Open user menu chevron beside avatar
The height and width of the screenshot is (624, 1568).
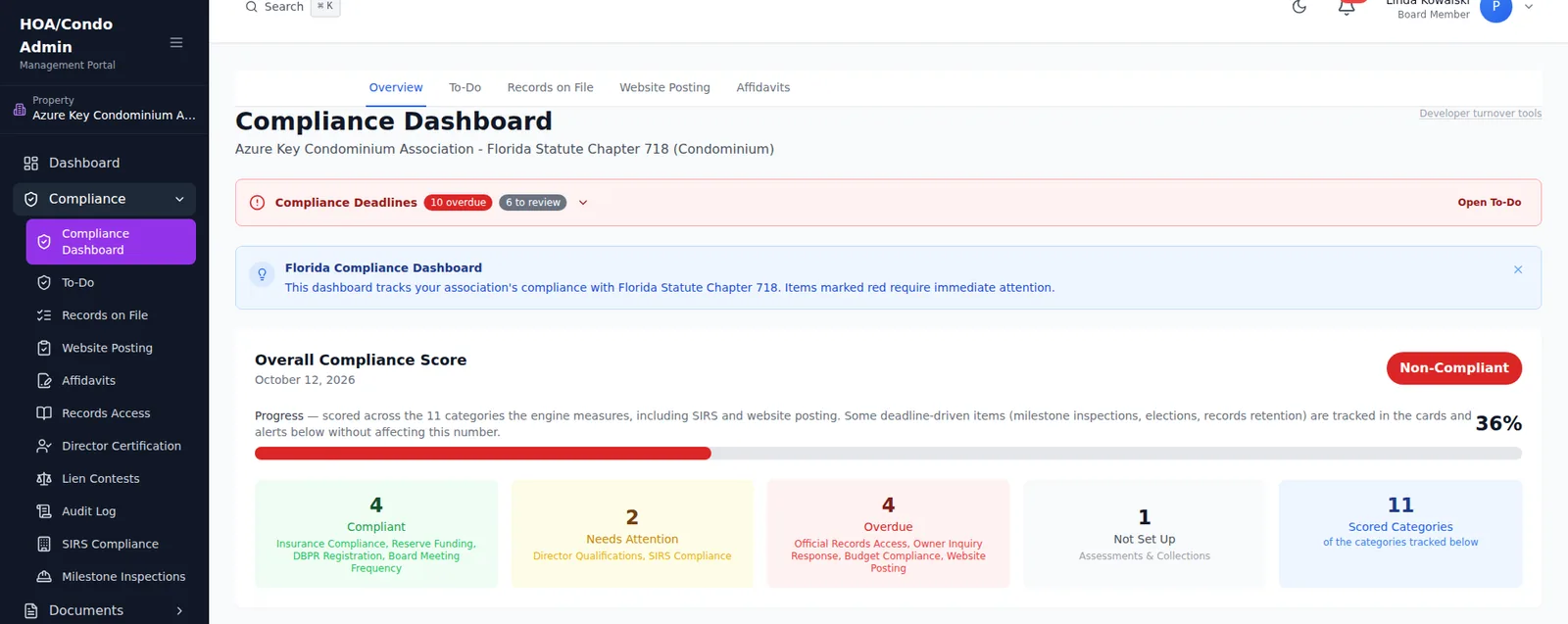click(1529, 7)
